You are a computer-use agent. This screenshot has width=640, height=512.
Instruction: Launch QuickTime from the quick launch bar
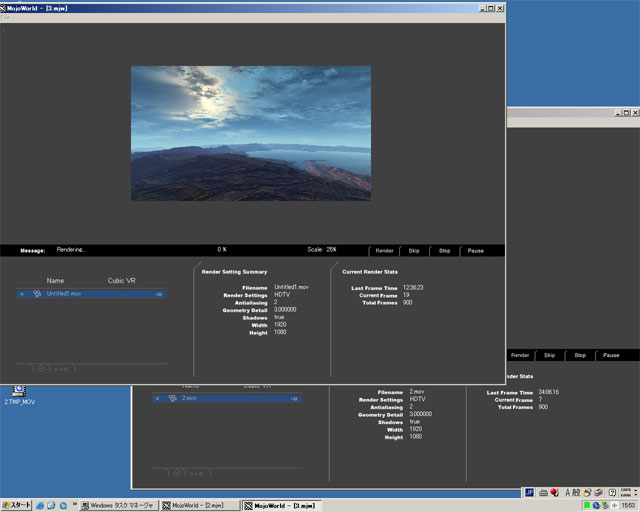63,505
